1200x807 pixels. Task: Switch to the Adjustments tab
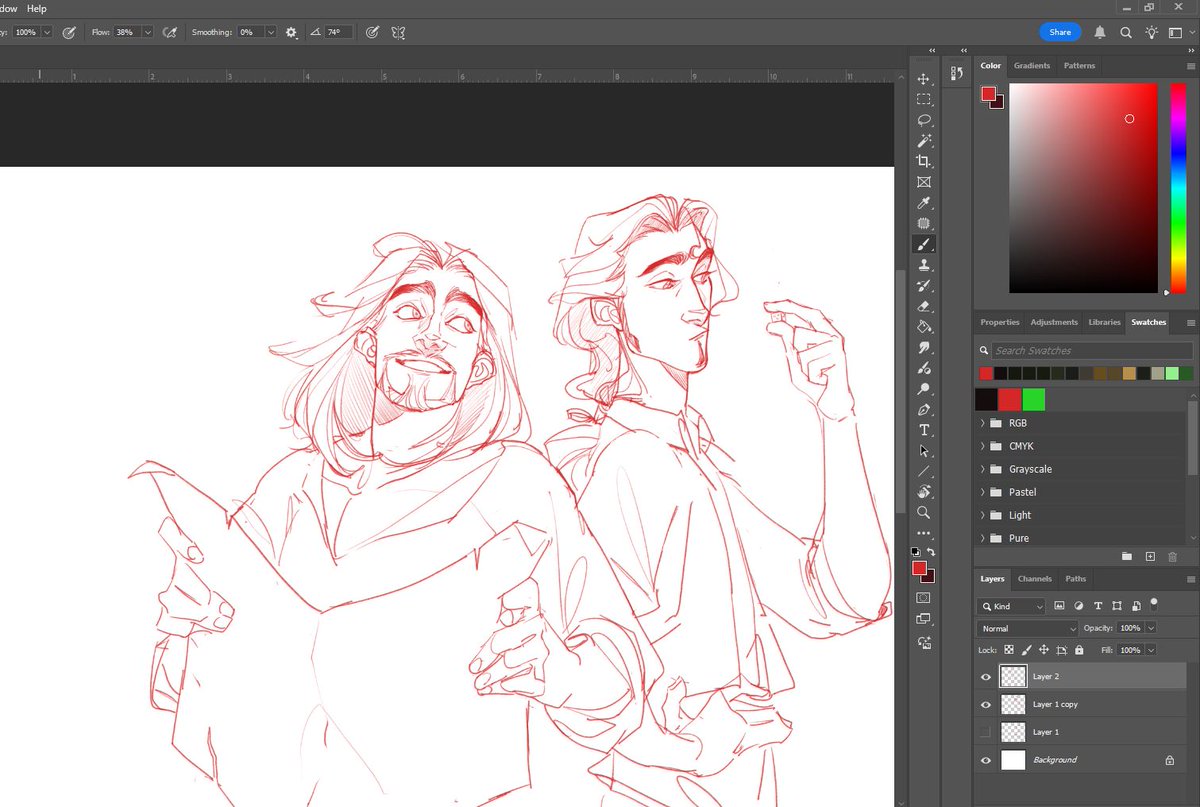point(1054,322)
